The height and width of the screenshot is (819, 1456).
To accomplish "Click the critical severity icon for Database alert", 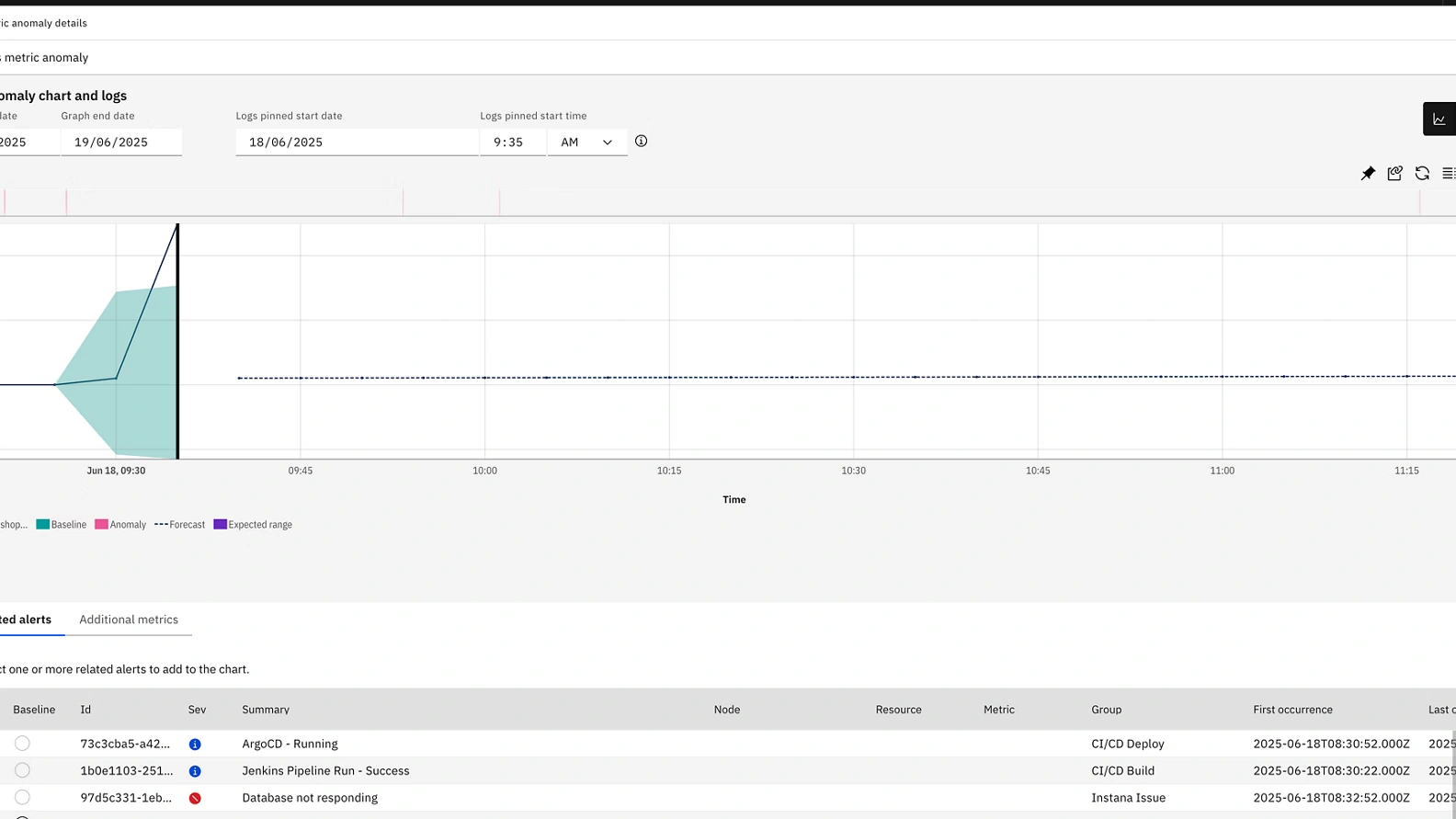I will [x=195, y=798].
